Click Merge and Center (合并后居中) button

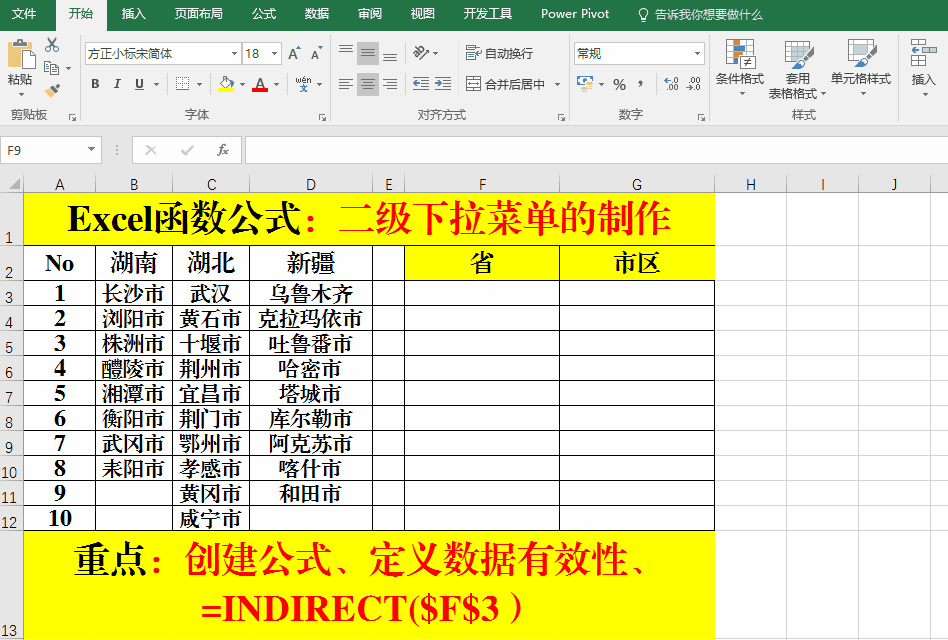(x=505, y=84)
